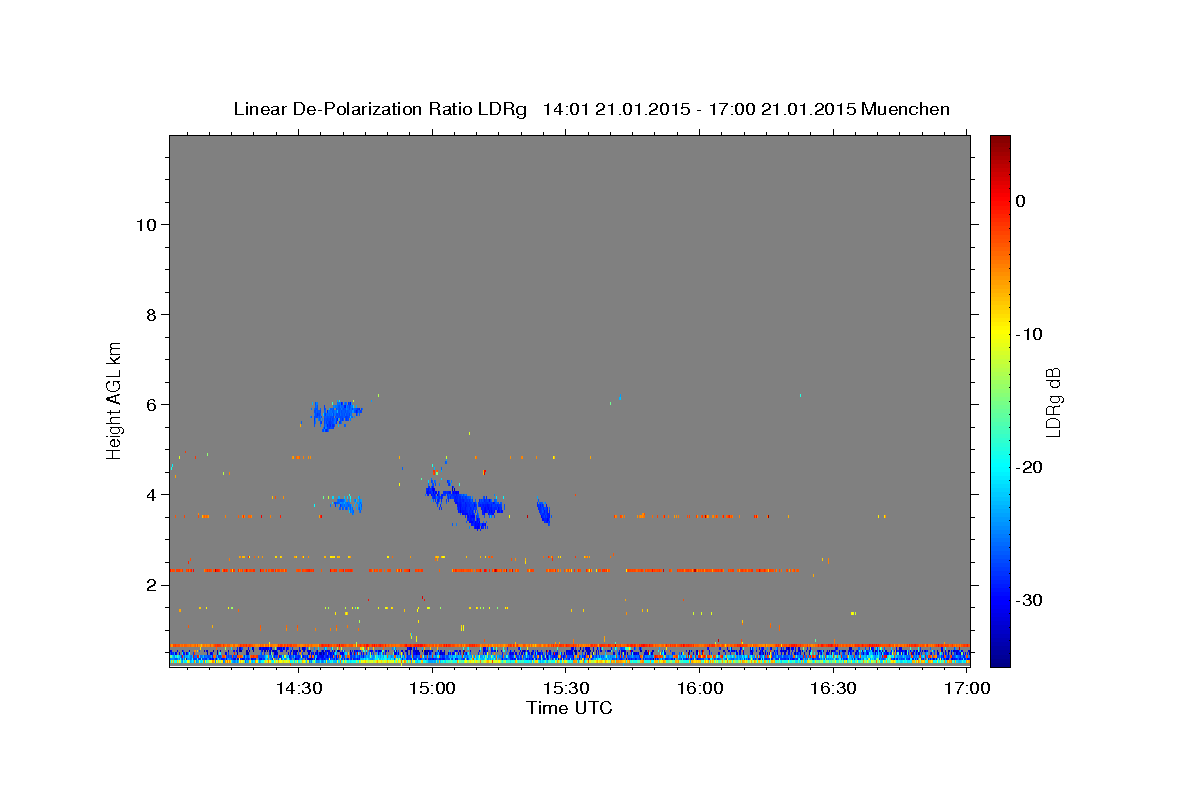Screen dimensions: 1200x800
Task: Click the blue cloud echo near 6 km
Action: coord(335,415)
